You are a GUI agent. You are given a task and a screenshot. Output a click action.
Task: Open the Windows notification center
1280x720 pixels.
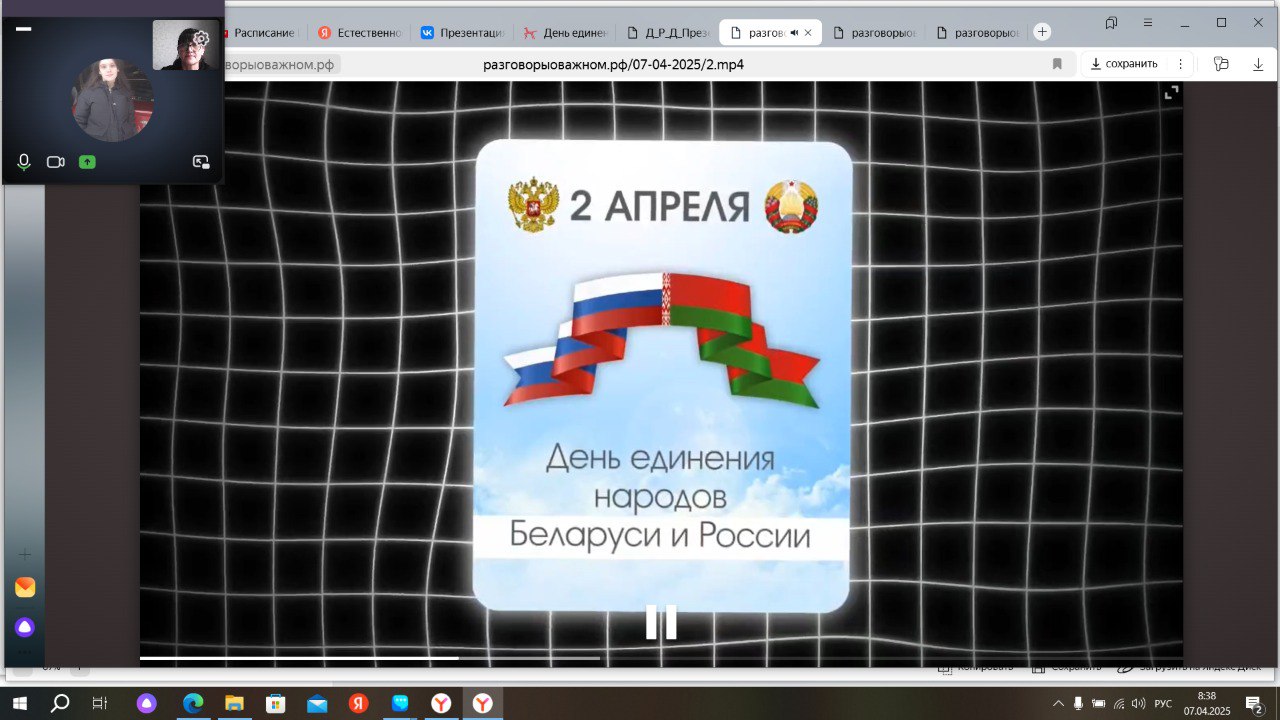click(1253, 704)
